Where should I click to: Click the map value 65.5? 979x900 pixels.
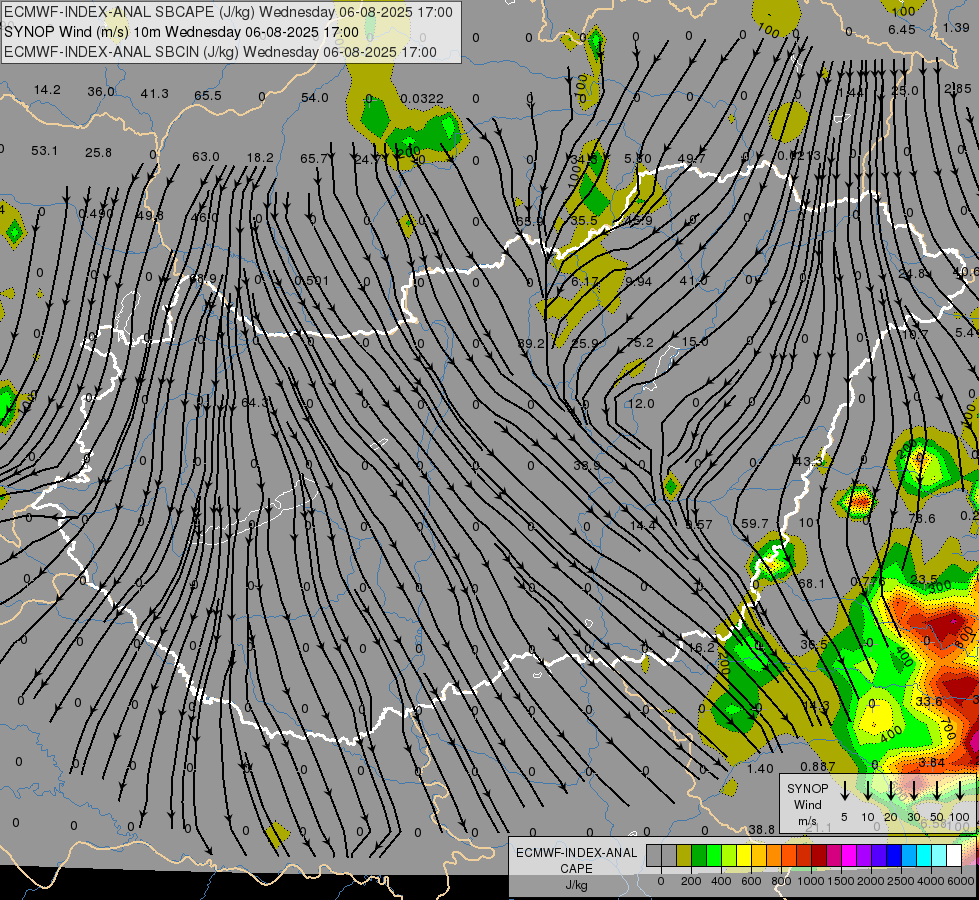click(208, 96)
